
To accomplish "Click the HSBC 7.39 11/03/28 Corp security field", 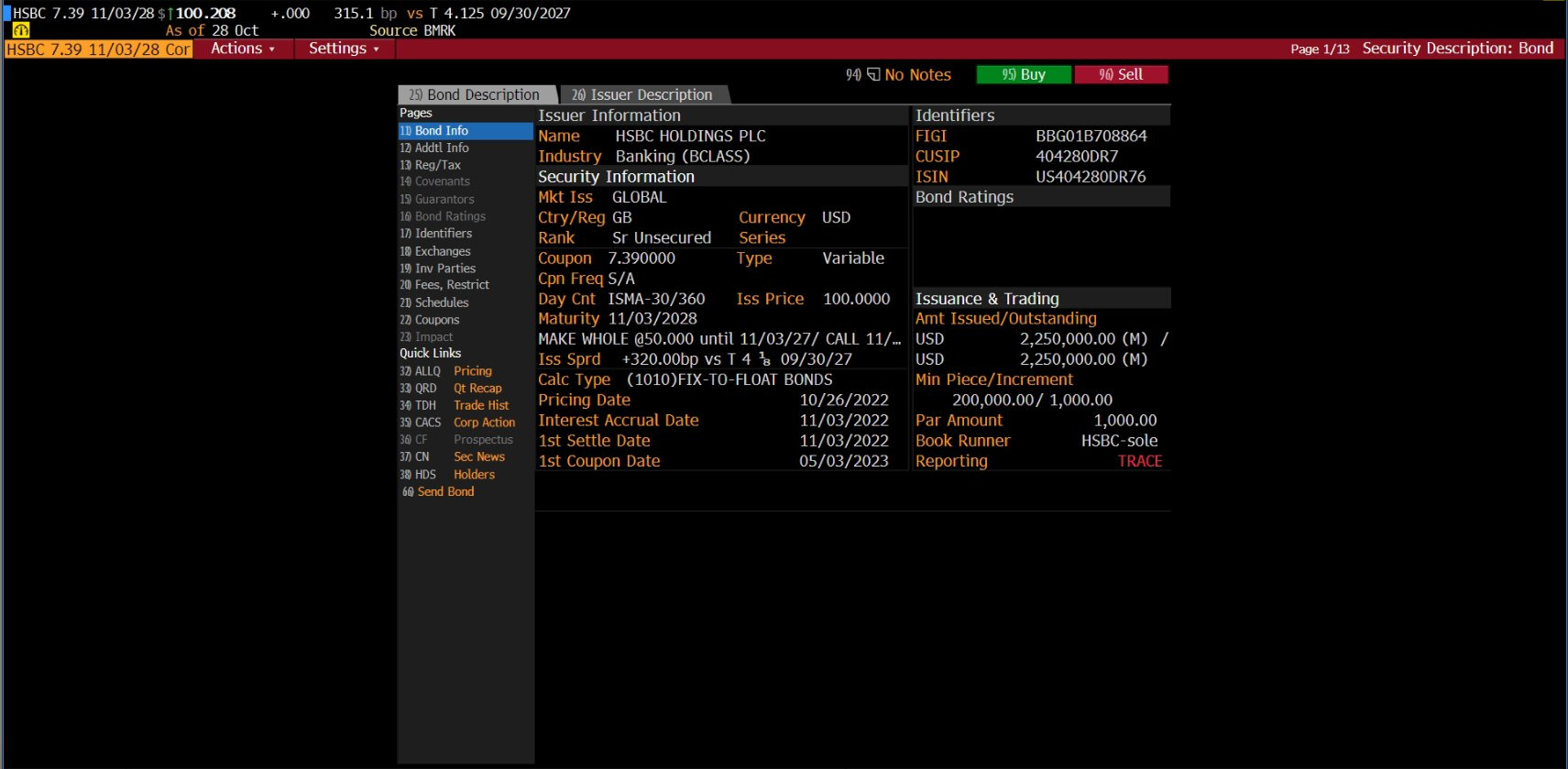I will [x=98, y=49].
